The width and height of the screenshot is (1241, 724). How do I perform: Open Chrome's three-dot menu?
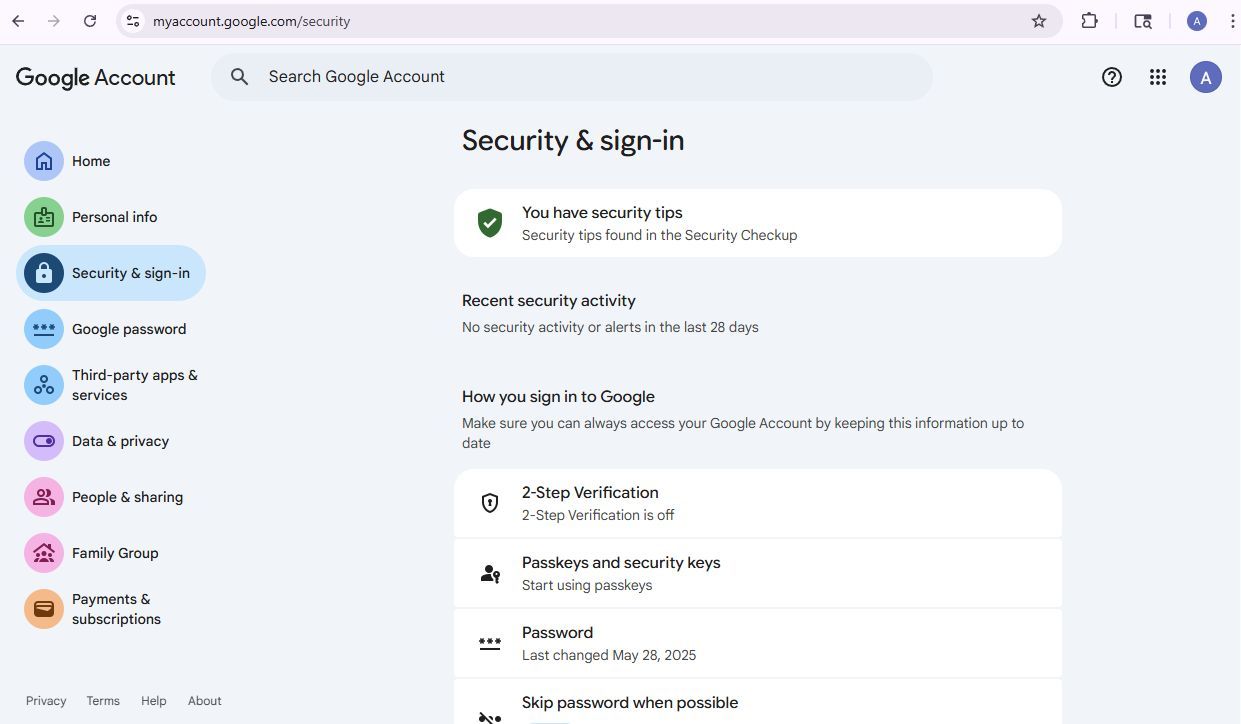point(1232,21)
